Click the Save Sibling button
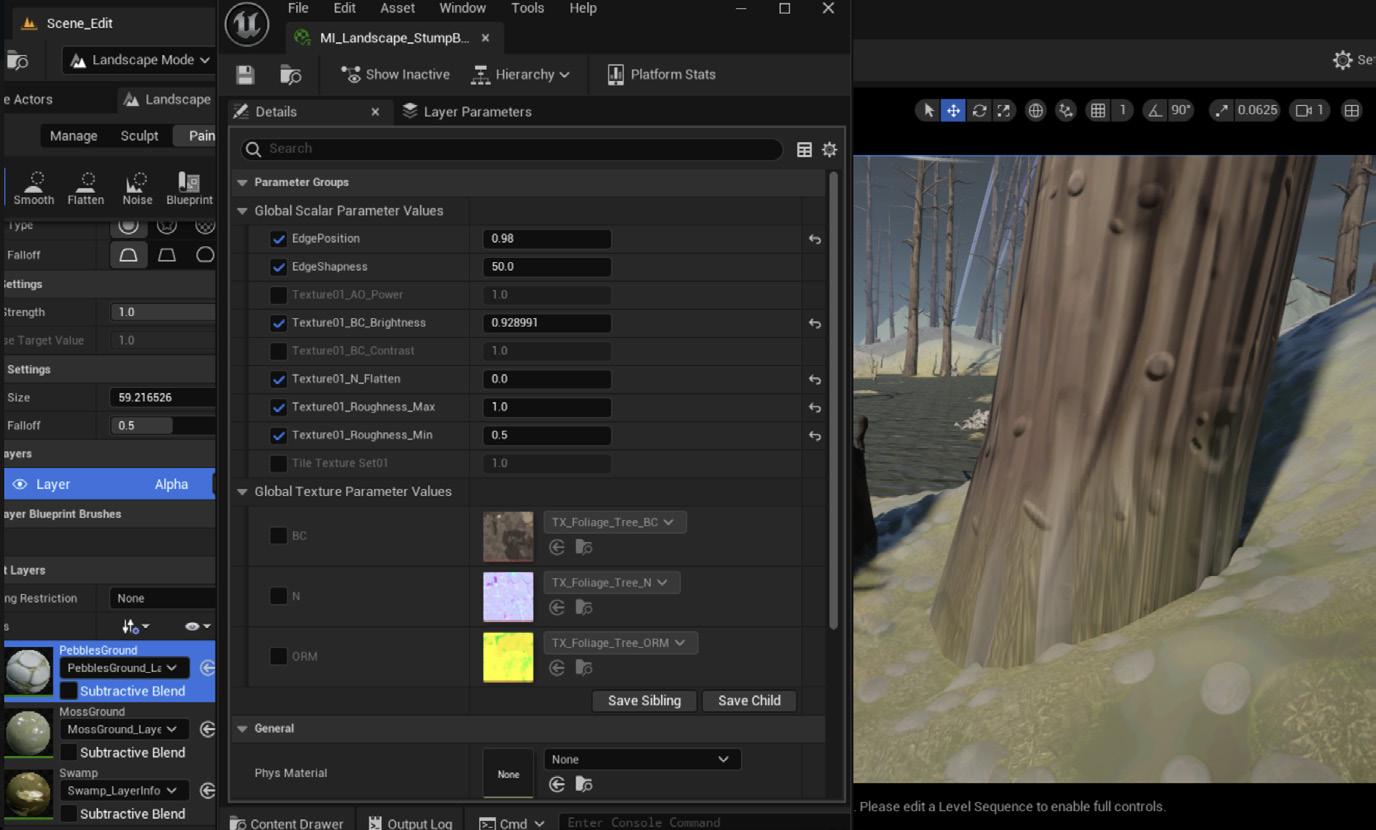The width and height of the screenshot is (1376, 830). [x=644, y=701]
